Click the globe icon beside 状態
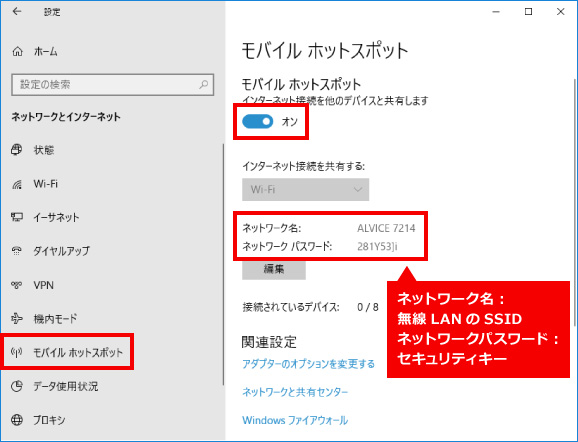This screenshot has width=578, height=442. click(17, 150)
